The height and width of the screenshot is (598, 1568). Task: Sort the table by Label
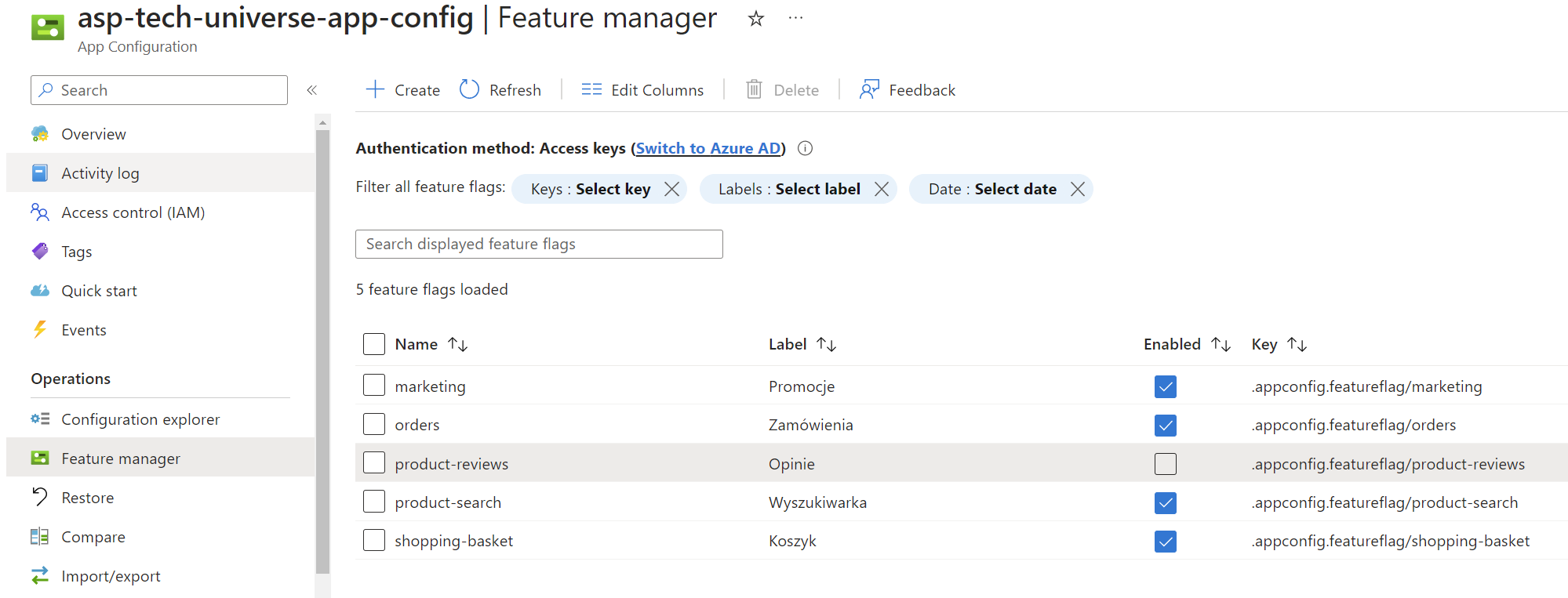826,344
